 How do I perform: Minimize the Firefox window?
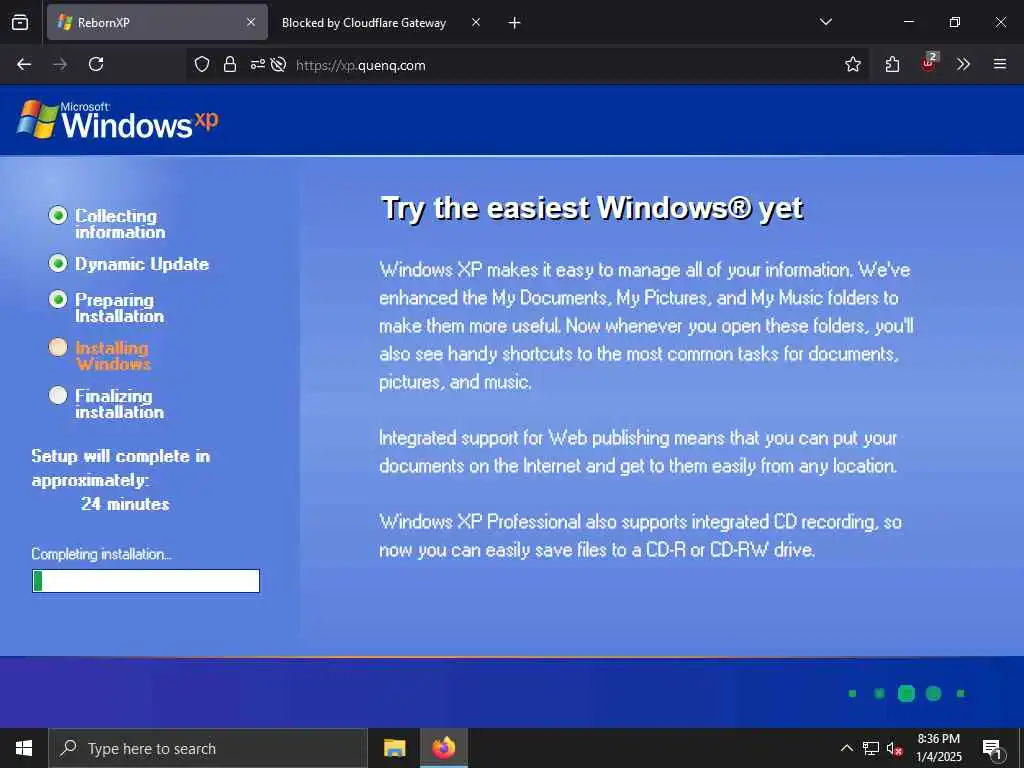coord(908,22)
